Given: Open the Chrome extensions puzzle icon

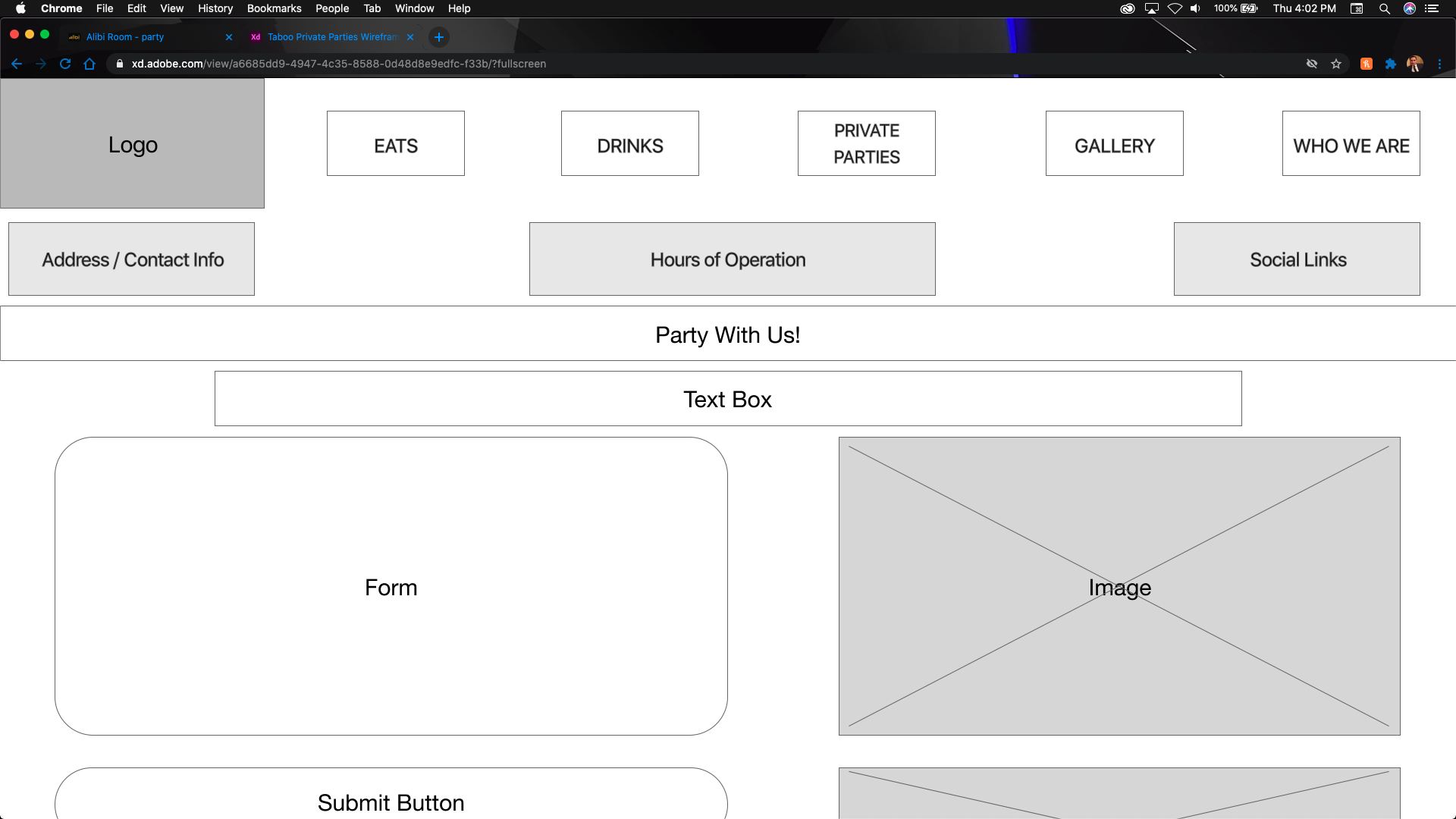Looking at the screenshot, I should 1390,64.
